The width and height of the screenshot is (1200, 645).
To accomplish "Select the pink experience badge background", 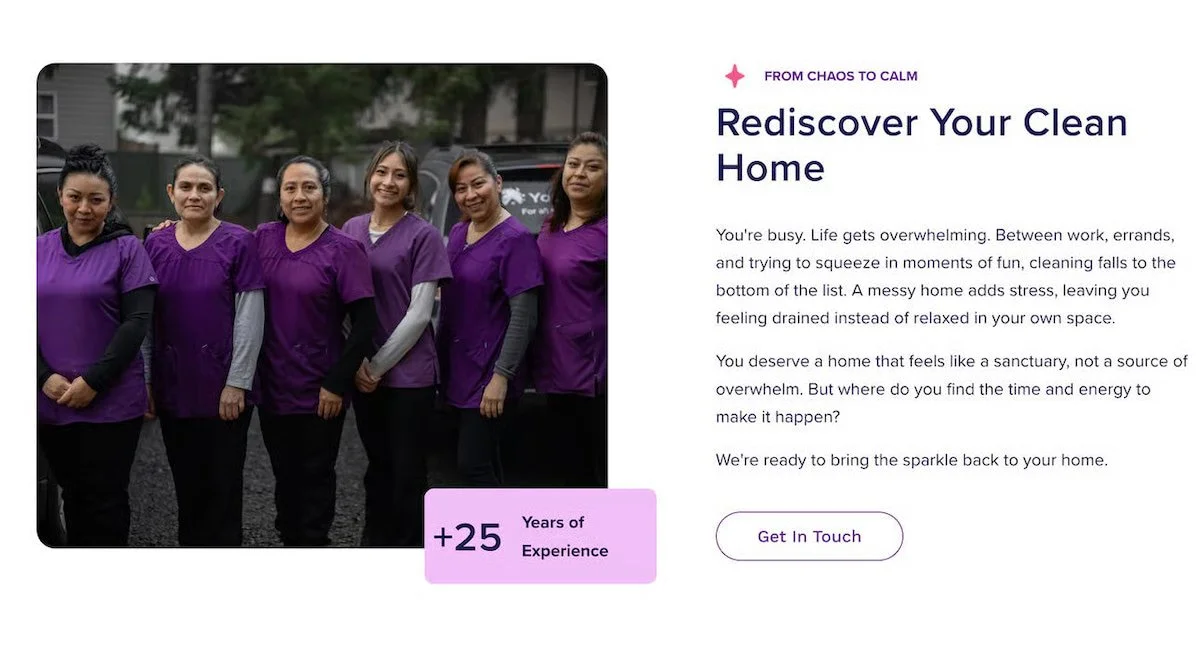I will tap(540, 536).
